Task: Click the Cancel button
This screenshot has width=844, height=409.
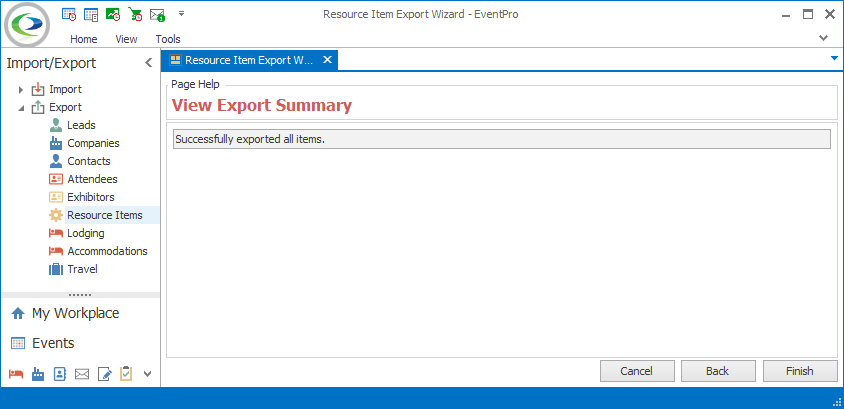Action: pyautogui.click(x=637, y=371)
